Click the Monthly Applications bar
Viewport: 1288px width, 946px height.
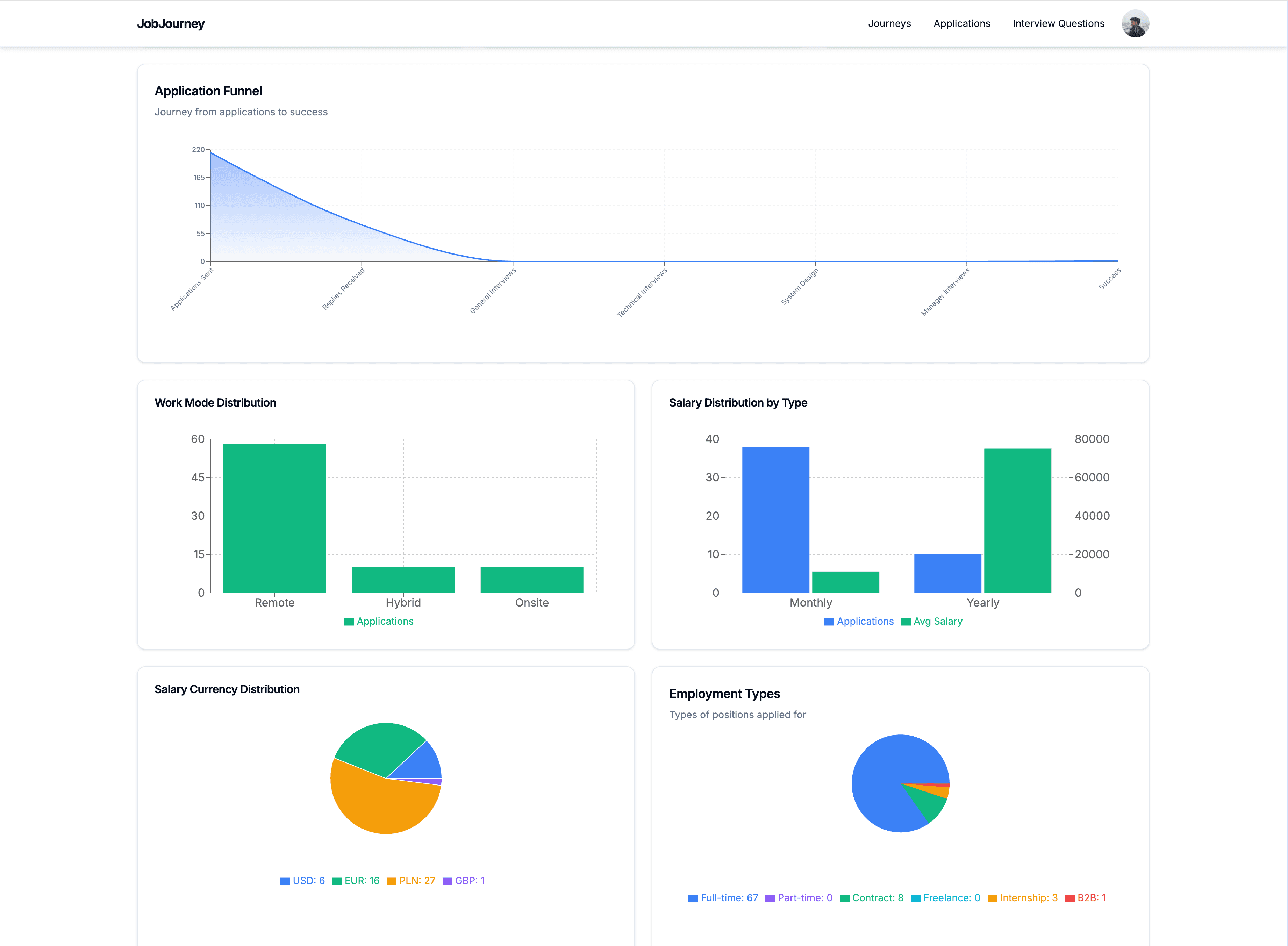[x=774, y=515]
